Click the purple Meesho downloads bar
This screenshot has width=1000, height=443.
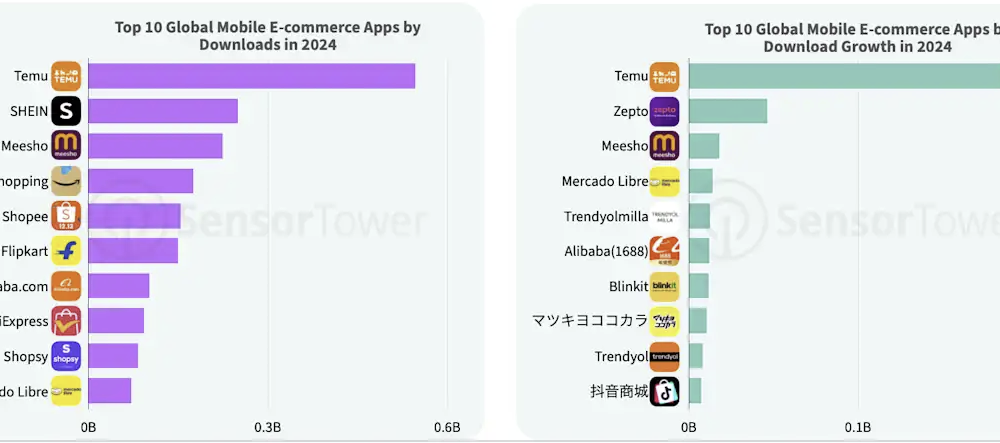156,146
